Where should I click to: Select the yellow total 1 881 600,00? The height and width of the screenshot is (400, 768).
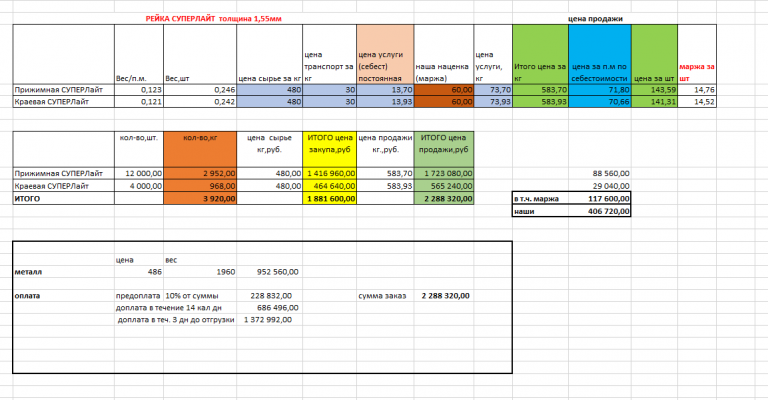click(x=330, y=199)
